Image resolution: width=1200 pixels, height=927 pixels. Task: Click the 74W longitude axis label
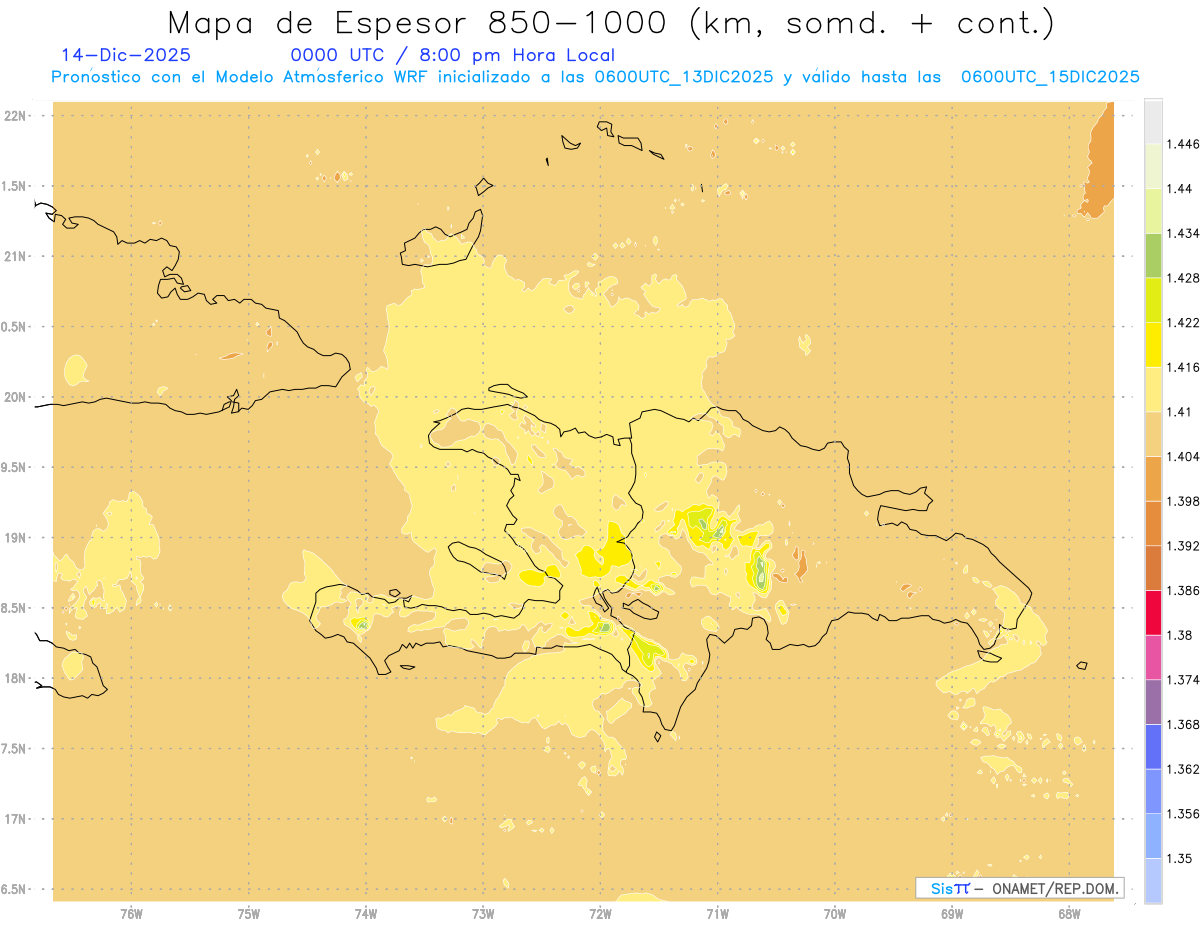click(x=366, y=912)
